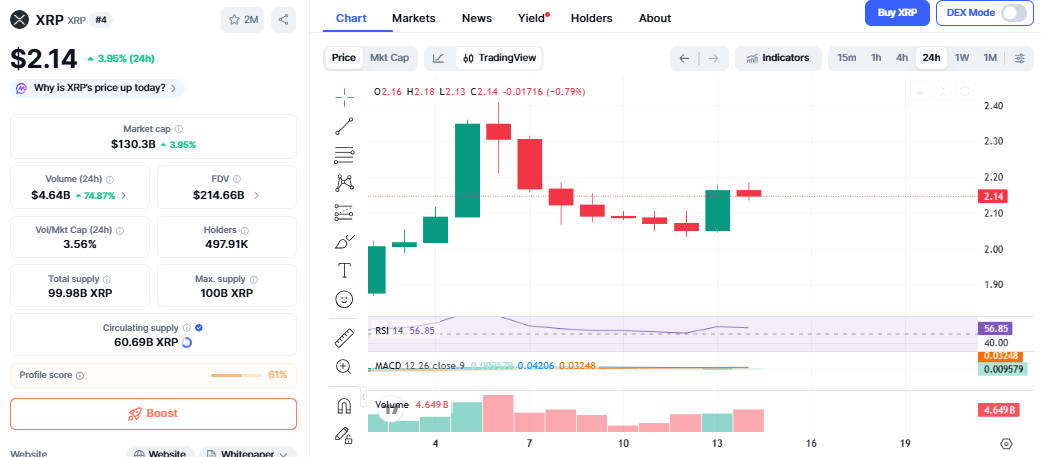Open the Fibonacci retracement tool
This screenshot has width=1041, height=457.
[x=344, y=155]
